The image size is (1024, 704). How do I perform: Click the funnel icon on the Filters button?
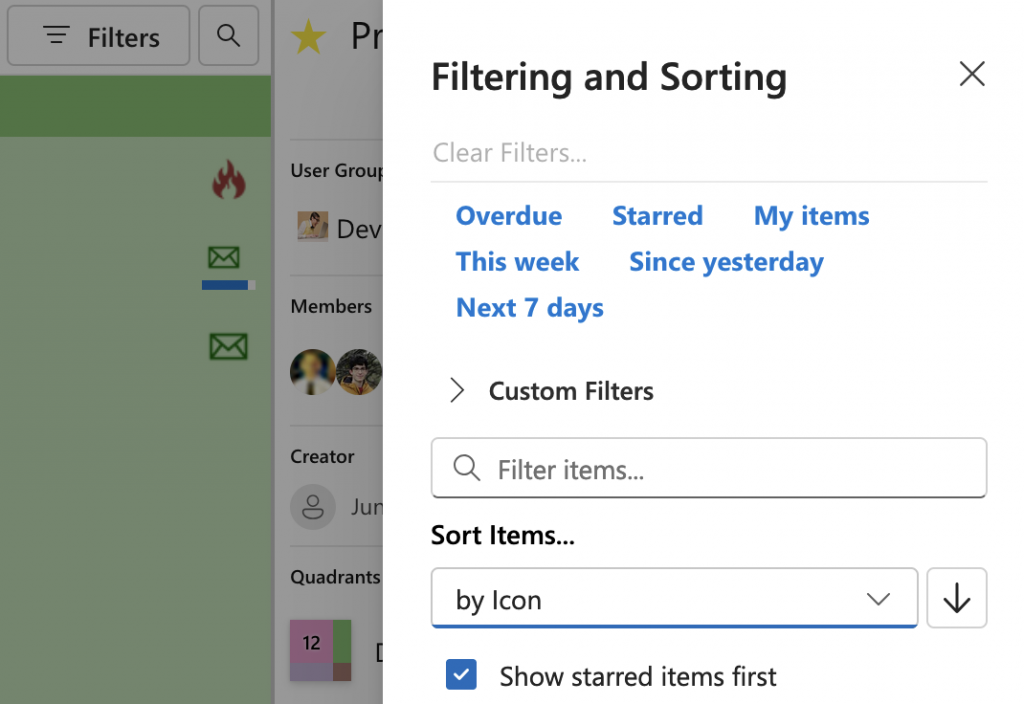tap(56, 35)
